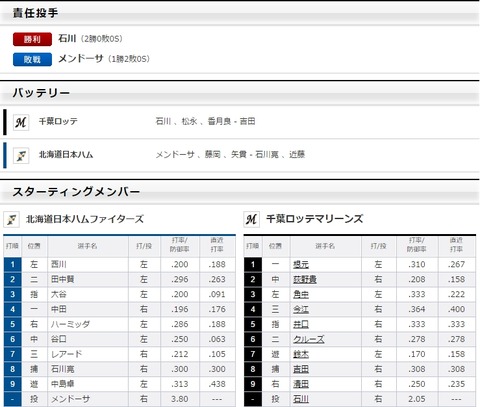
Task: Click batting average .364 in 今江 row
Action: click(417, 309)
